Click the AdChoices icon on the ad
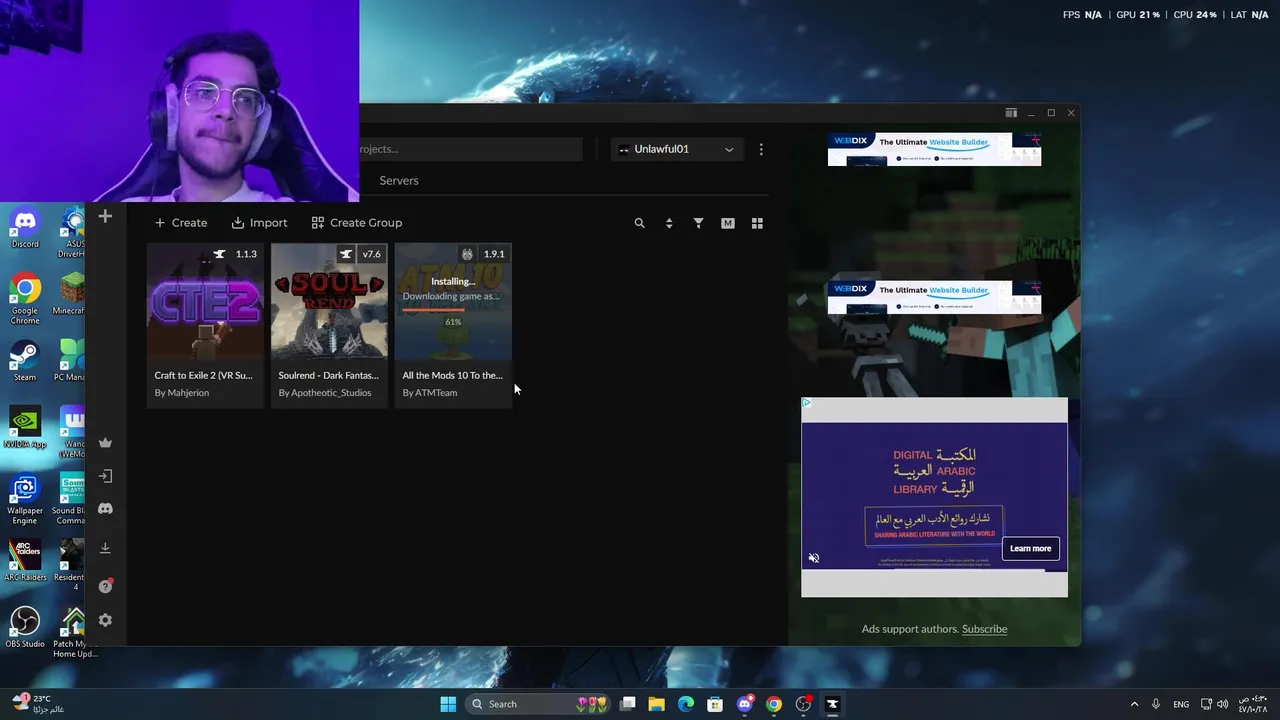Screen dimensions: 1280x720 pos(807,403)
